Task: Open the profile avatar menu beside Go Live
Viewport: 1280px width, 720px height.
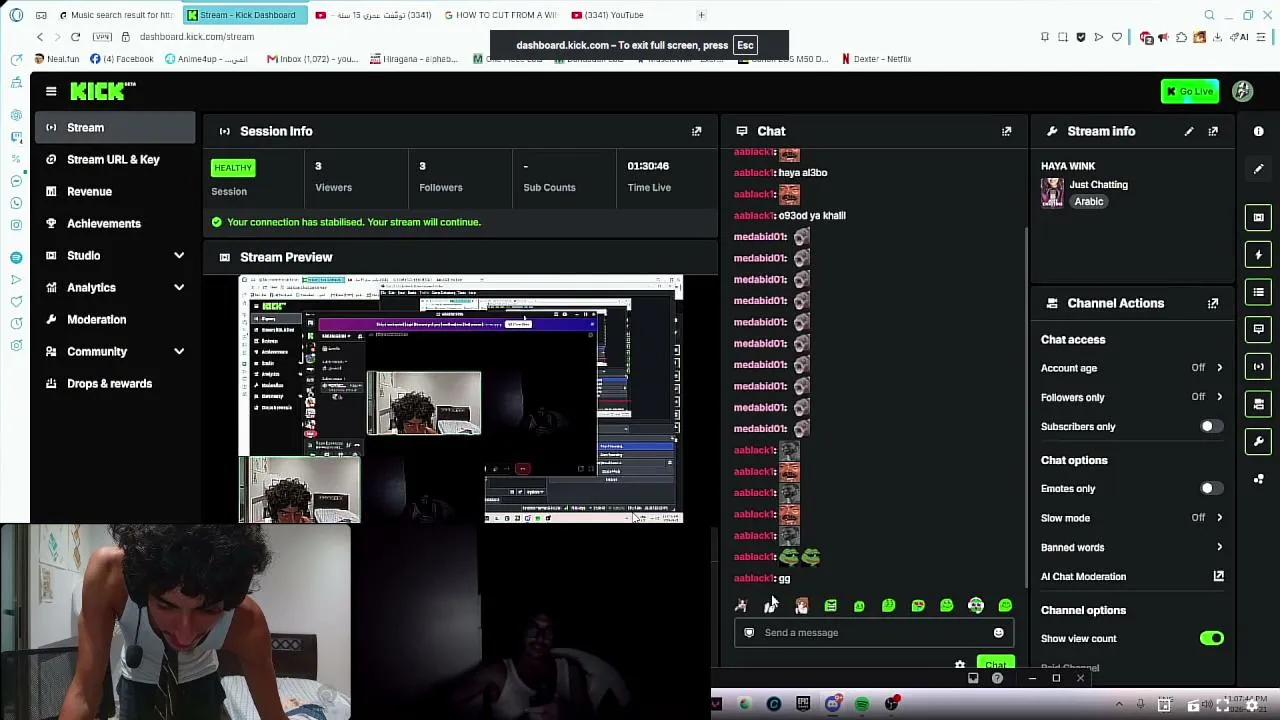Action: pos(1242,91)
